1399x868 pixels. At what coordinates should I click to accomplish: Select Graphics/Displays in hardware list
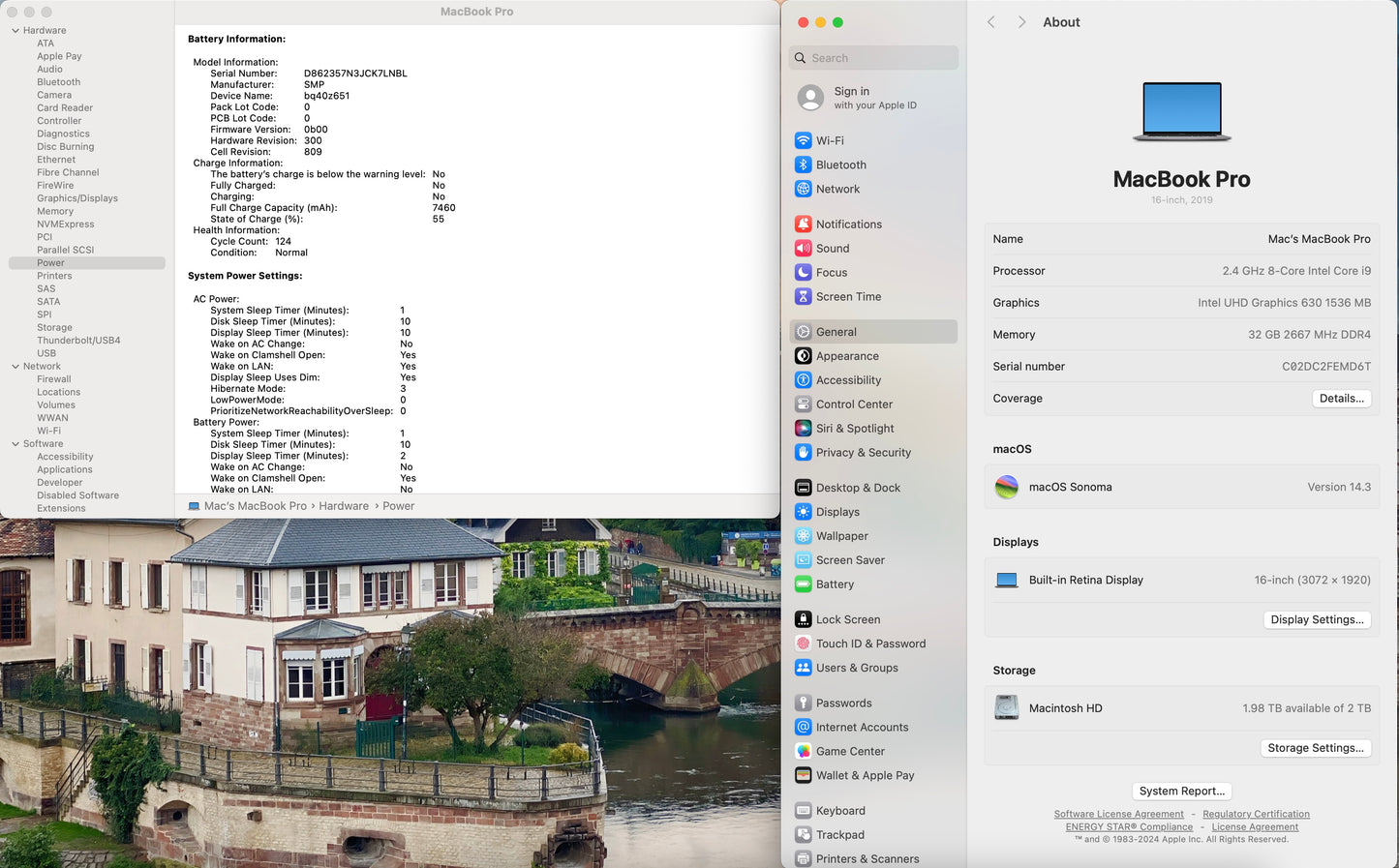77,198
